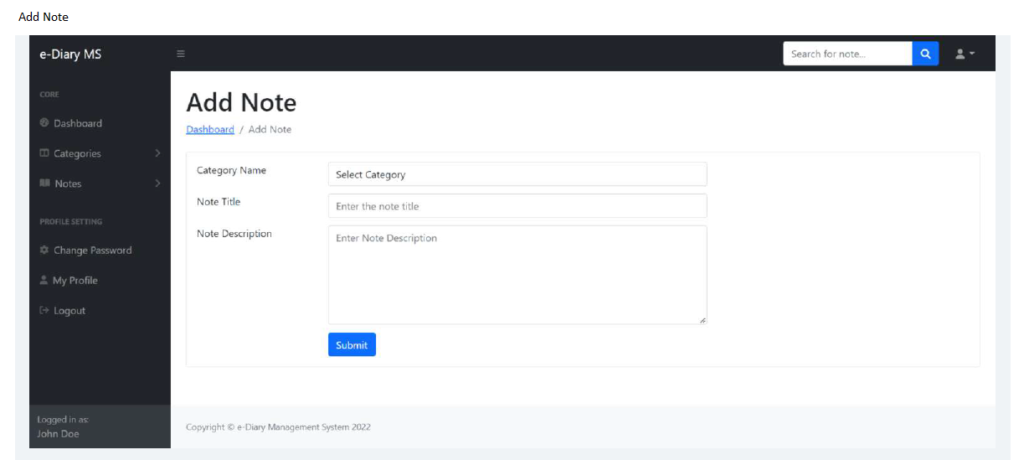Screen dimensions: 1024x460
Task: Focus the Search for note field
Action: click(848, 54)
